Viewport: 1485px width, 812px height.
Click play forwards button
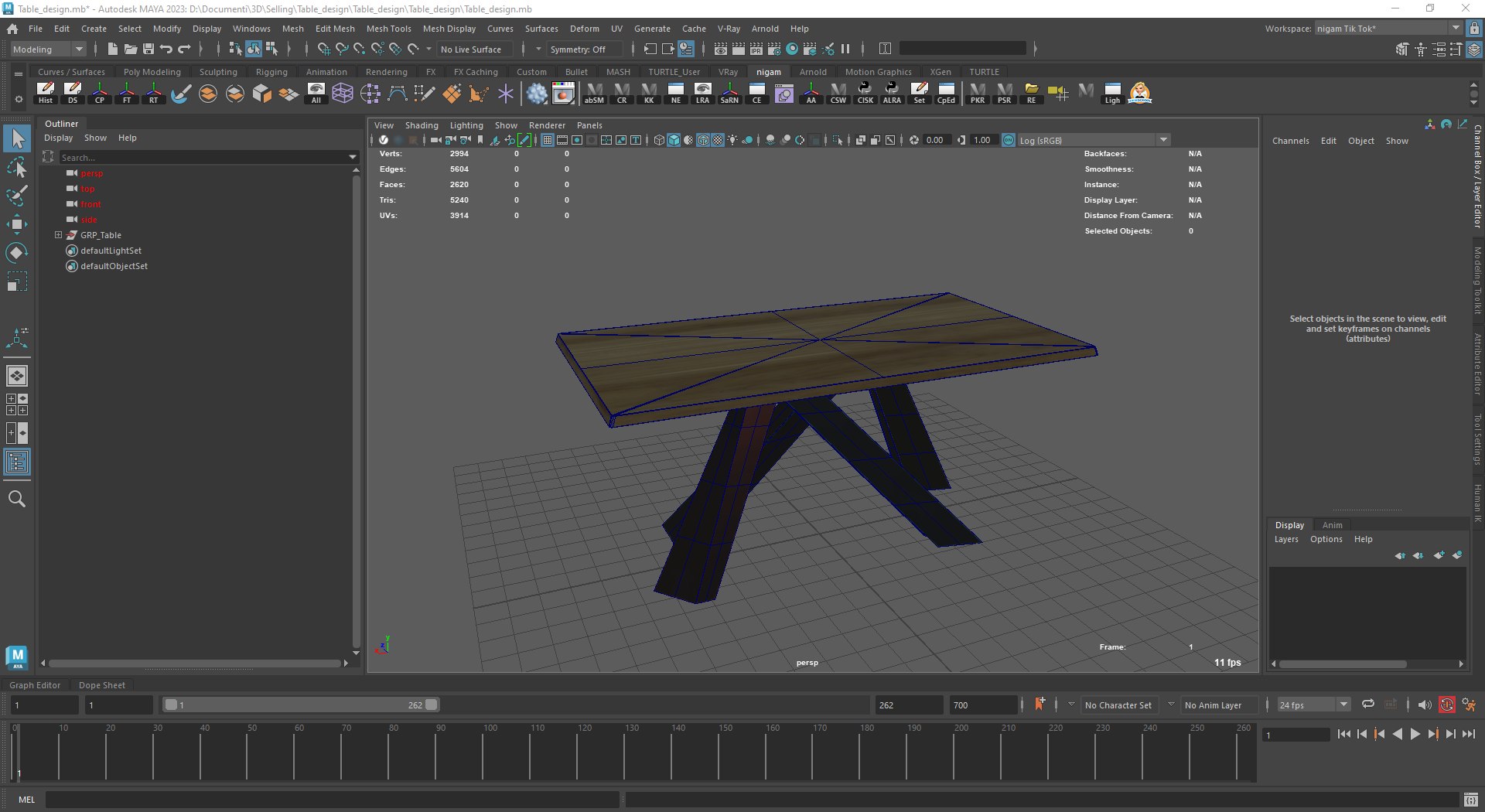[1415, 735]
